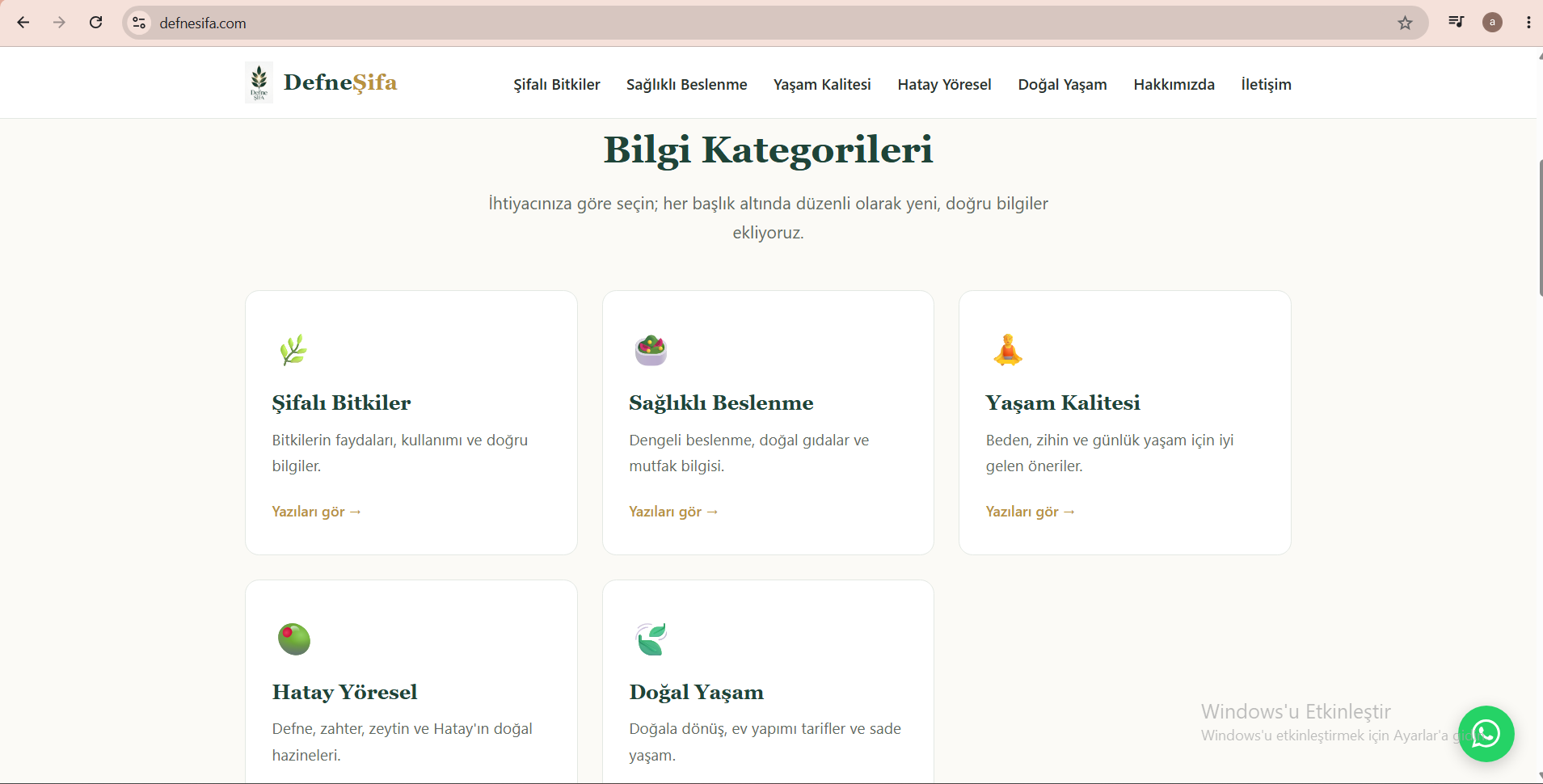Click the Hatay Yöresel card heading

pos(344,692)
